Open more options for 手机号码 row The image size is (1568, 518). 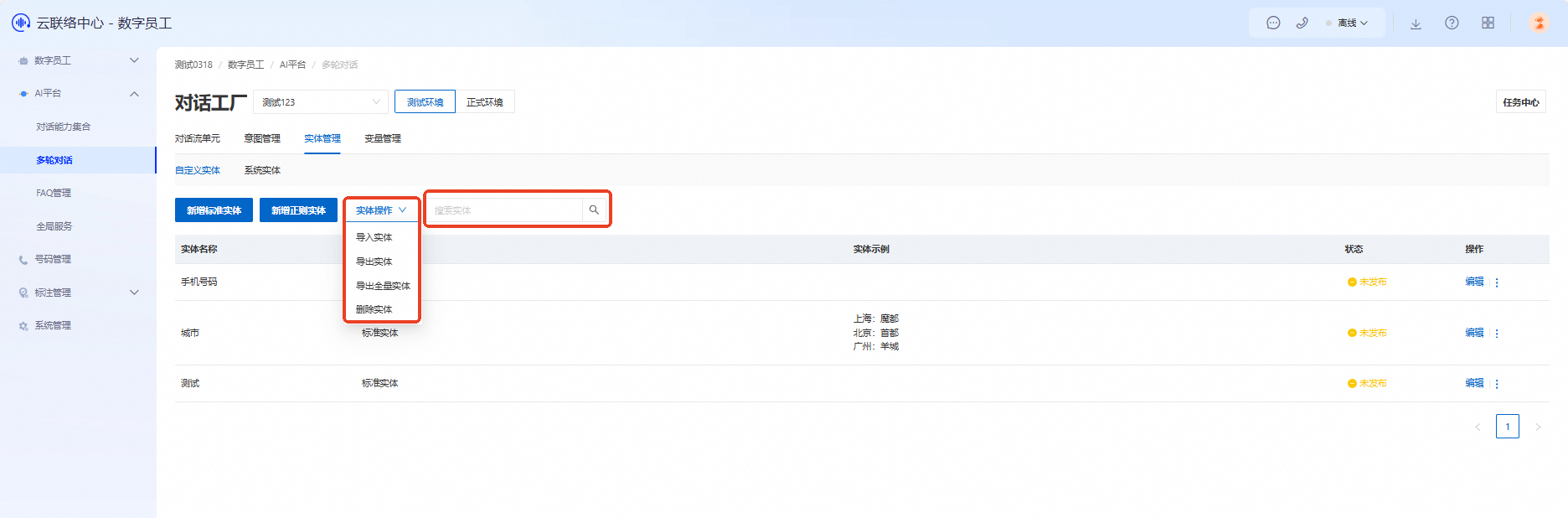pyautogui.click(x=1497, y=282)
